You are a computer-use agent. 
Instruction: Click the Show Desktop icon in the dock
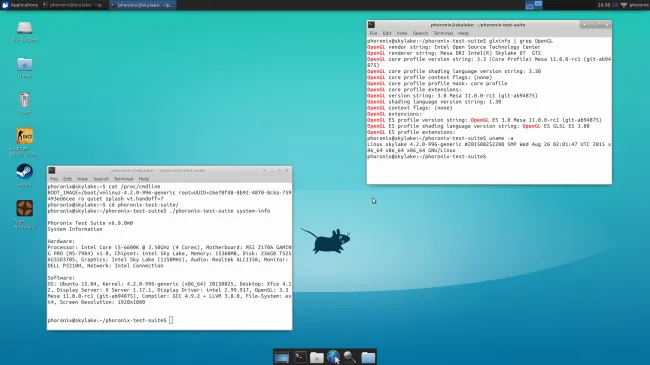coord(281,357)
